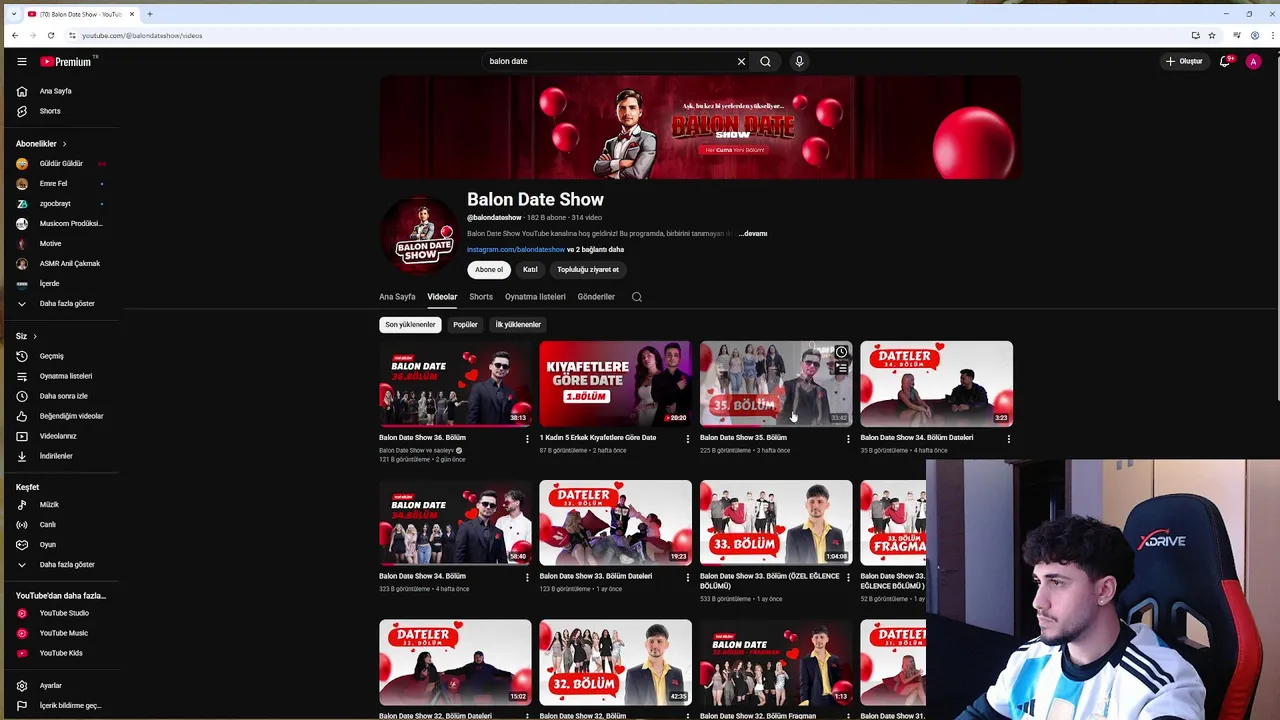Screen dimensions: 1280x720
Task: Expand the Siz section header
Action: pos(26,336)
